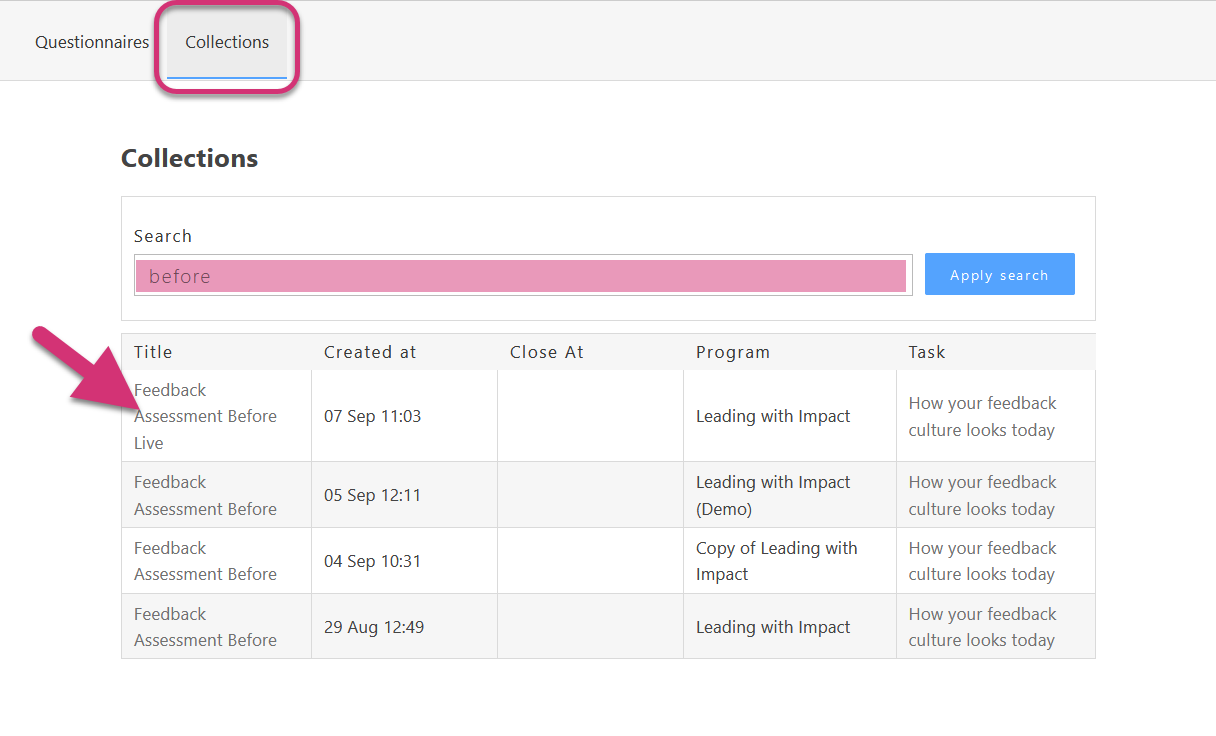Open the Copy of Leading with Impact program
Image resolution: width=1216 pixels, height=736 pixels.
click(x=776, y=561)
